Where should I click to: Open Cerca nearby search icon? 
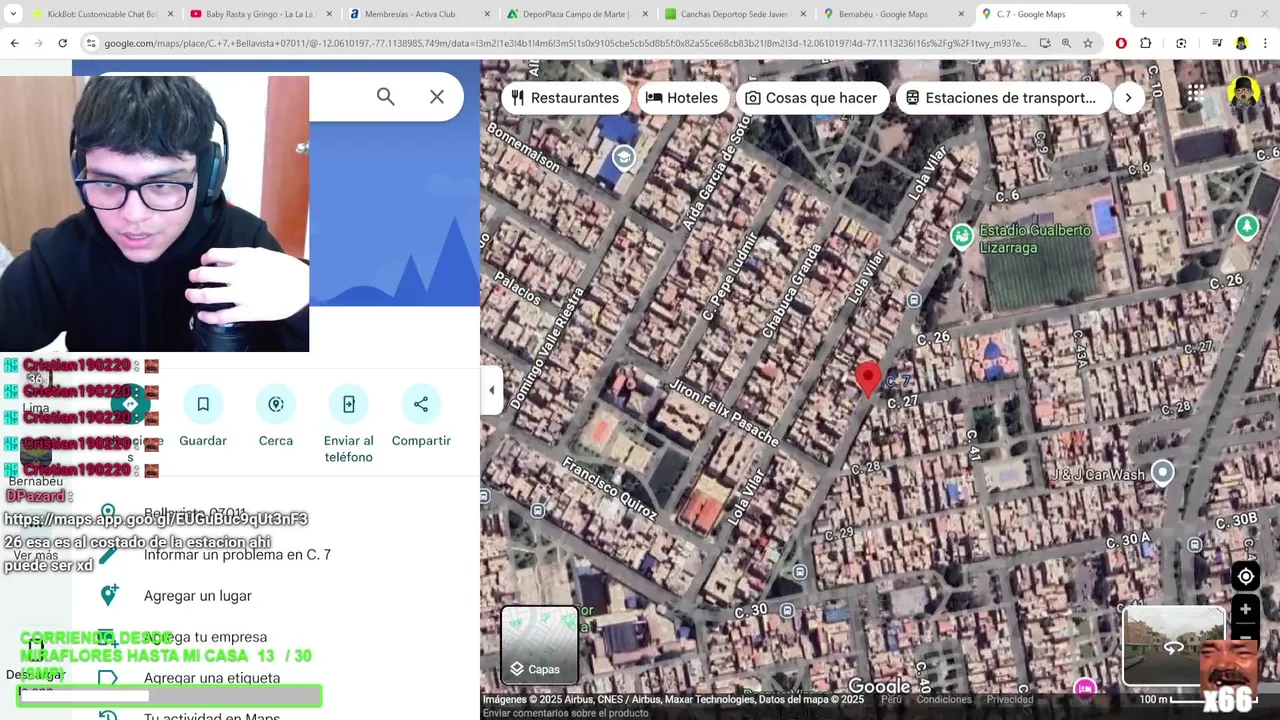coord(276,404)
